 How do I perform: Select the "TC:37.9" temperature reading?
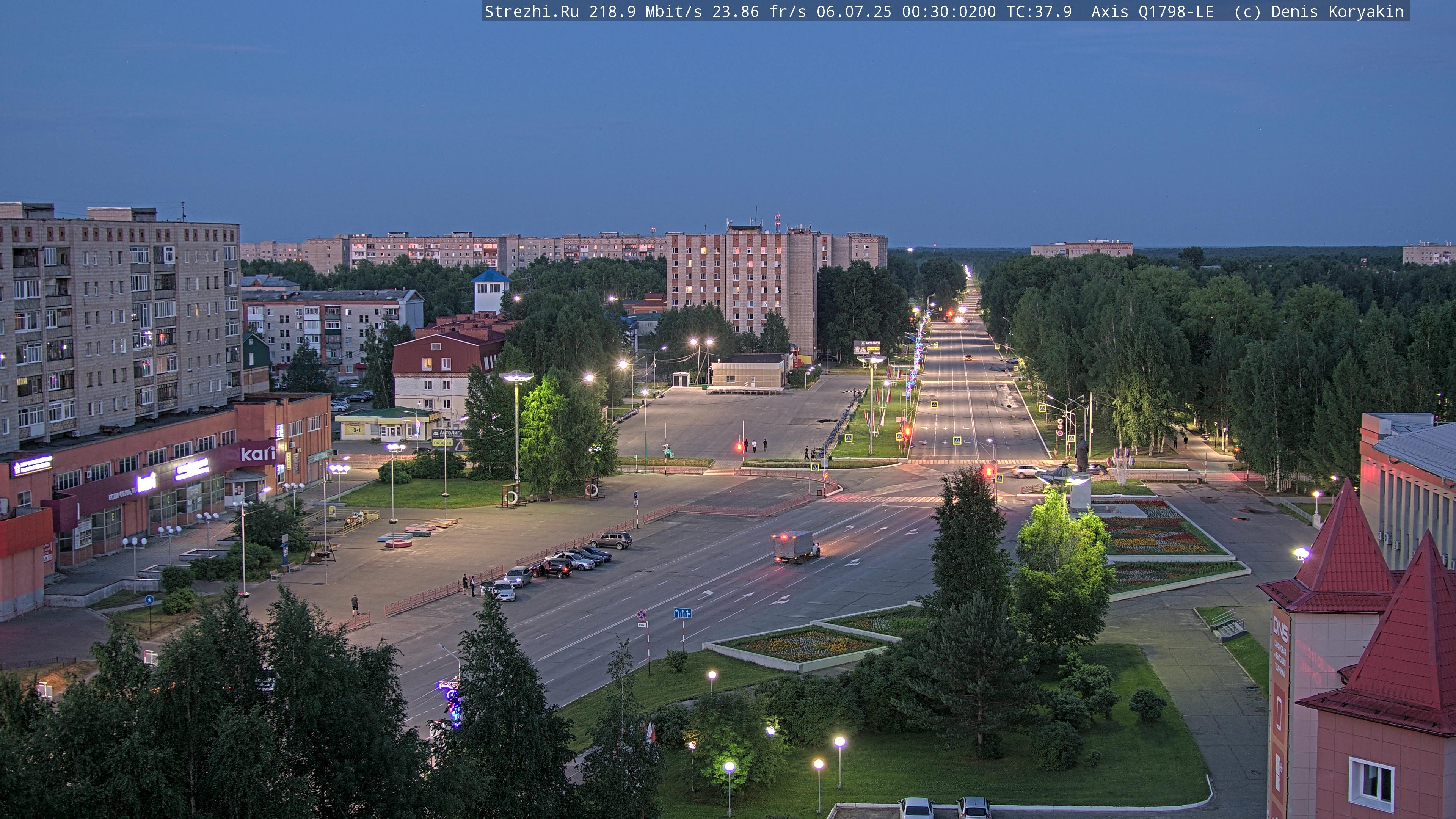click(x=1039, y=11)
